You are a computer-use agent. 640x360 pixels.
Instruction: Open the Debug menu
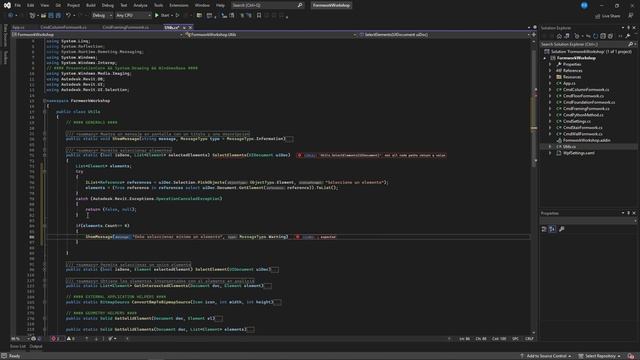coord(108,5)
